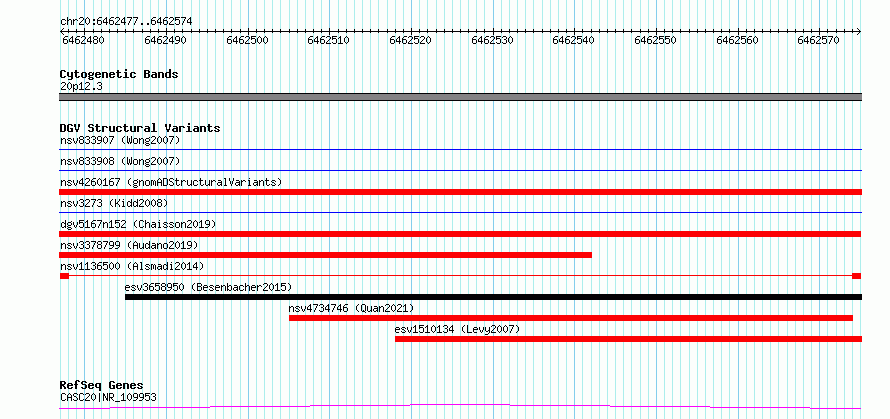This screenshot has height=419, width=890.
Task: Click ruler tick label 6462520
Action: click(x=410, y=40)
